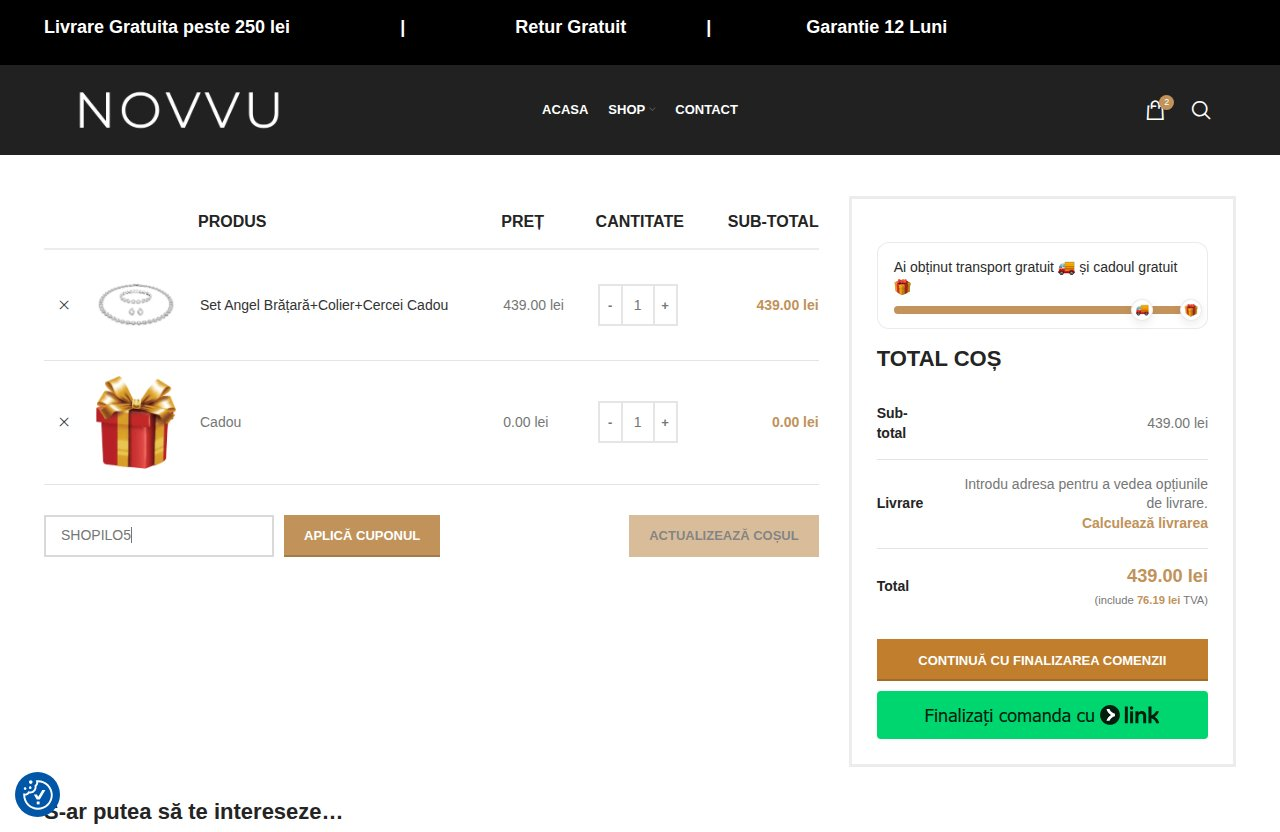Open cookie consent settings icon

coord(38,794)
